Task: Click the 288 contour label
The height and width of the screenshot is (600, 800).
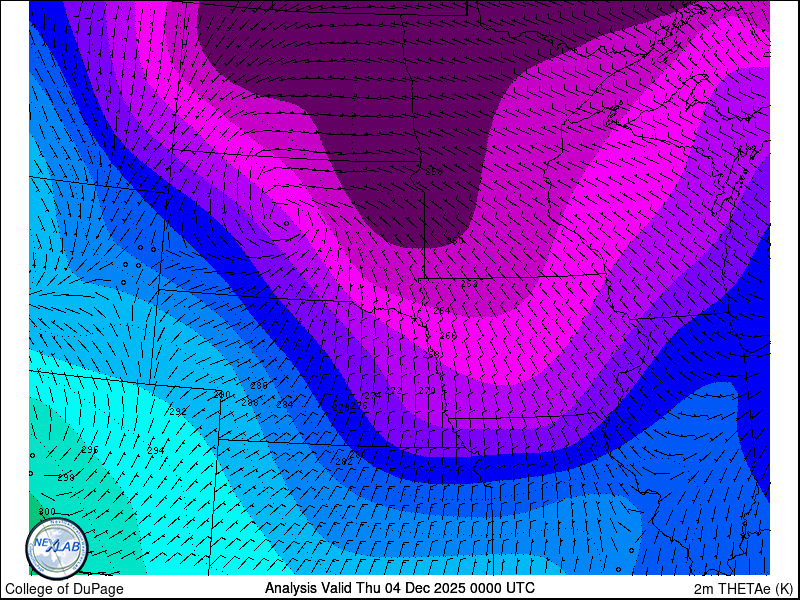Action: tap(250, 403)
